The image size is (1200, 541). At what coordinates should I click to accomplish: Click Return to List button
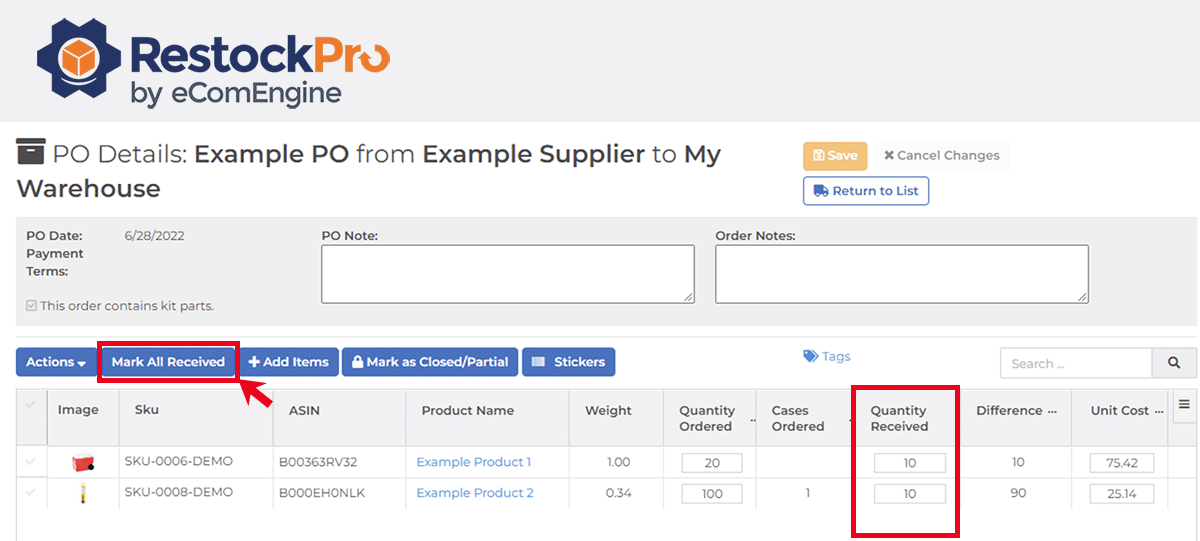(866, 191)
